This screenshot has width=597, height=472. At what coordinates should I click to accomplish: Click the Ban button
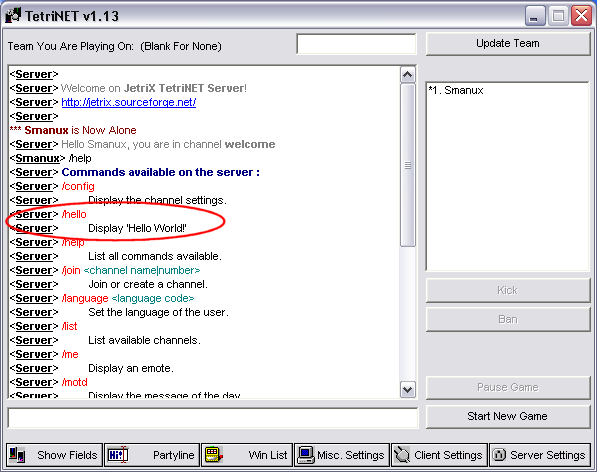(x=508, y=319)
